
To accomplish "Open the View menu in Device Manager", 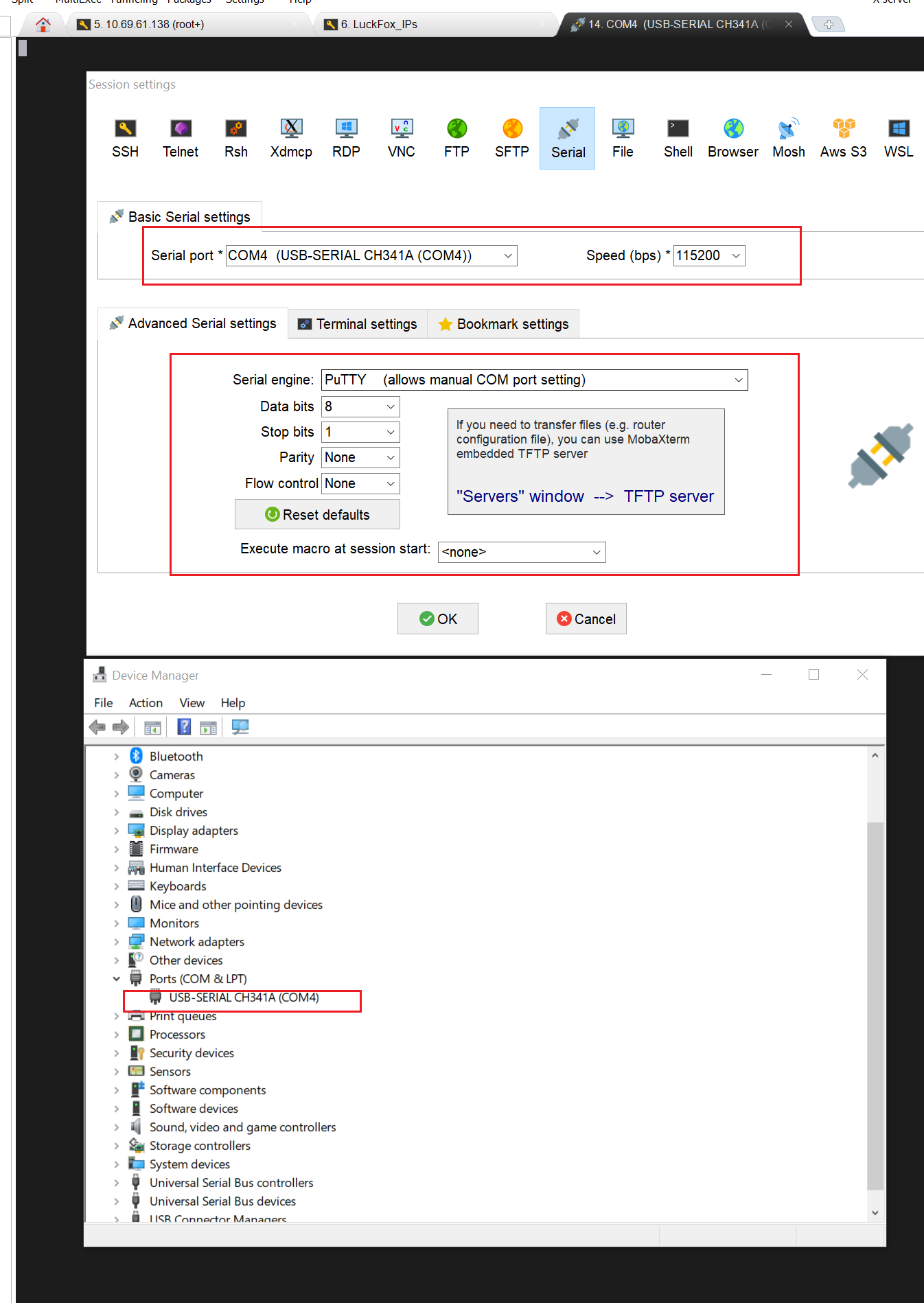I will [x=192, y=703].
